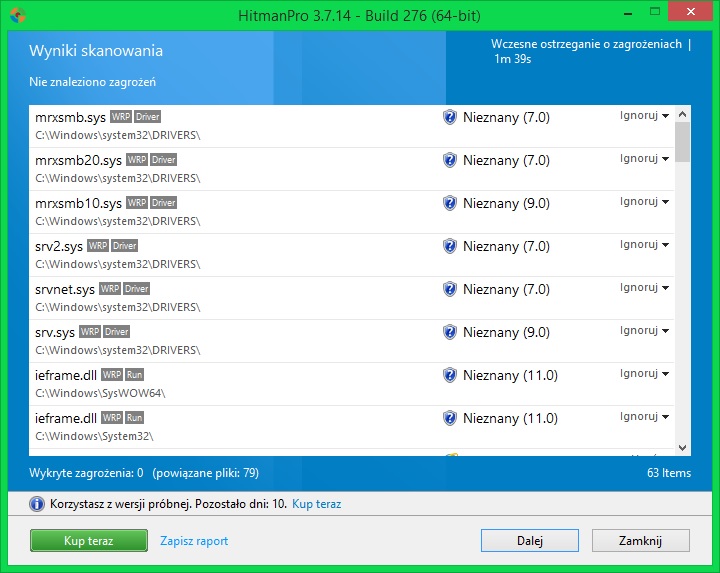Click Kup teraz link in trial notice
Image resolution: width=720 pixels, height=573 pixels.
(316, 504)
